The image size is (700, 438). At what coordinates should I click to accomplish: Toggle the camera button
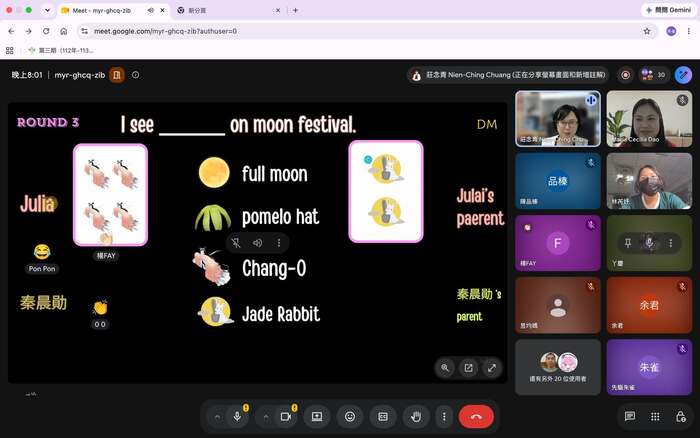[x=286, y=417]
